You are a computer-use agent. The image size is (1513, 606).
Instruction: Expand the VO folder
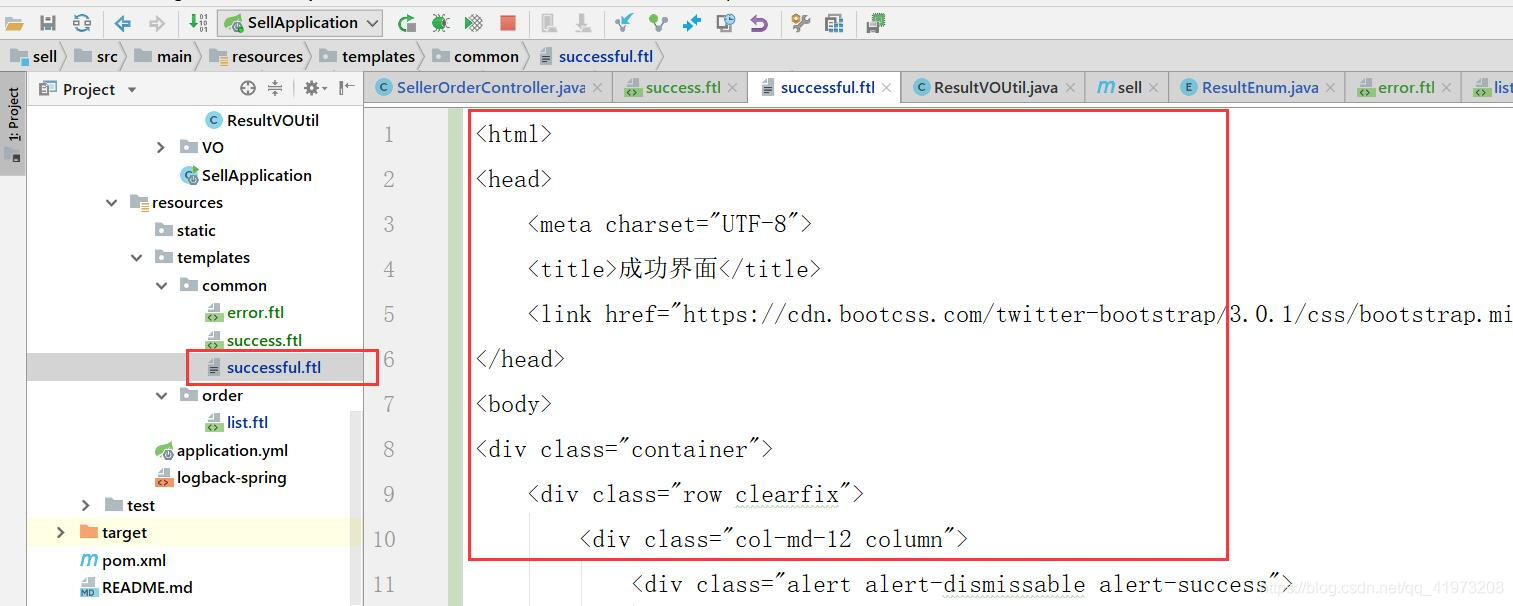coord(161,147)
